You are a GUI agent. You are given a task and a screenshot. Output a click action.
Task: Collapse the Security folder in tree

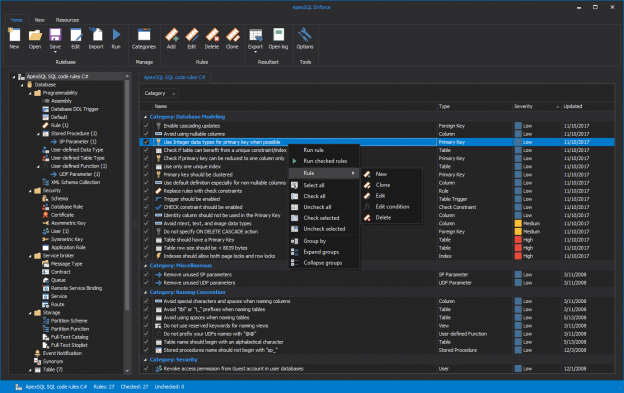30,191
